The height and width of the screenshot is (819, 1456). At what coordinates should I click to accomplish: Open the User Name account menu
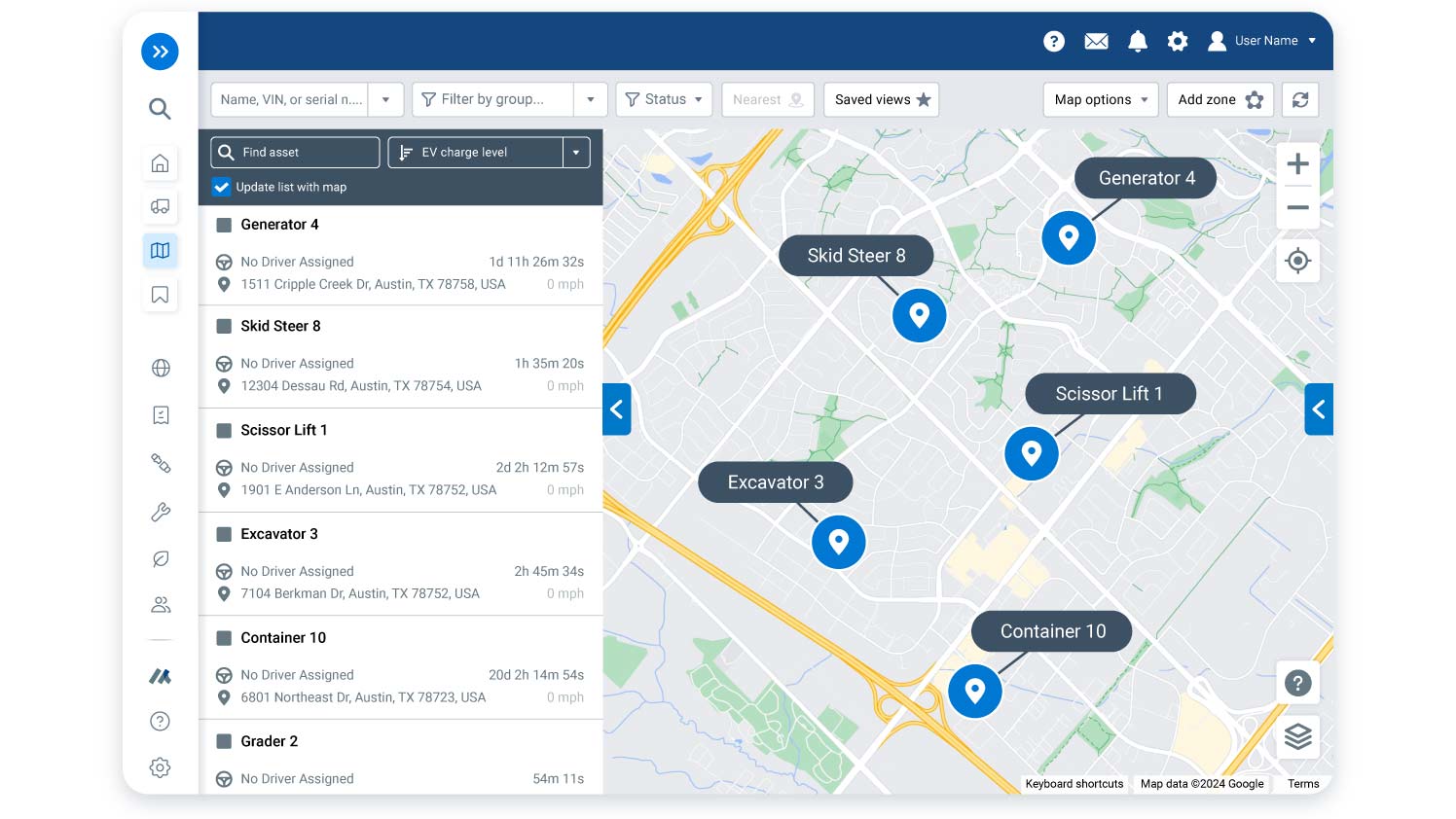tap(1265, 41)
